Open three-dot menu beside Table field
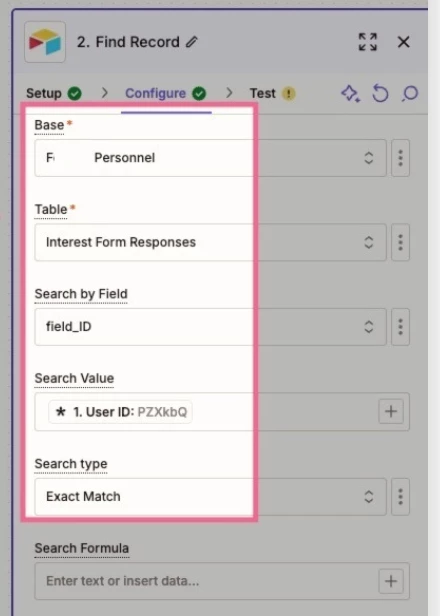 [400, 242]
